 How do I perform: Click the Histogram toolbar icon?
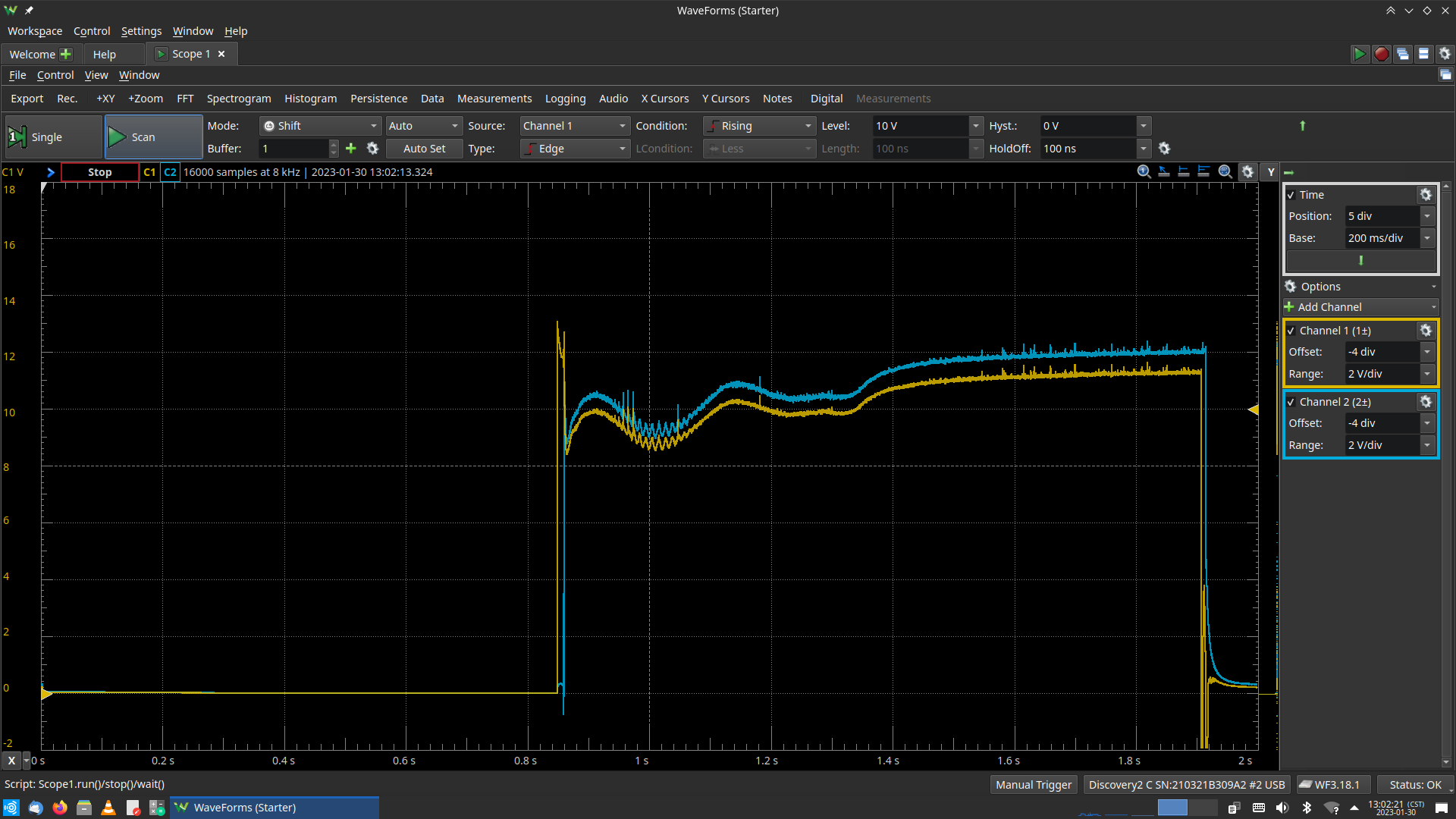310,98
